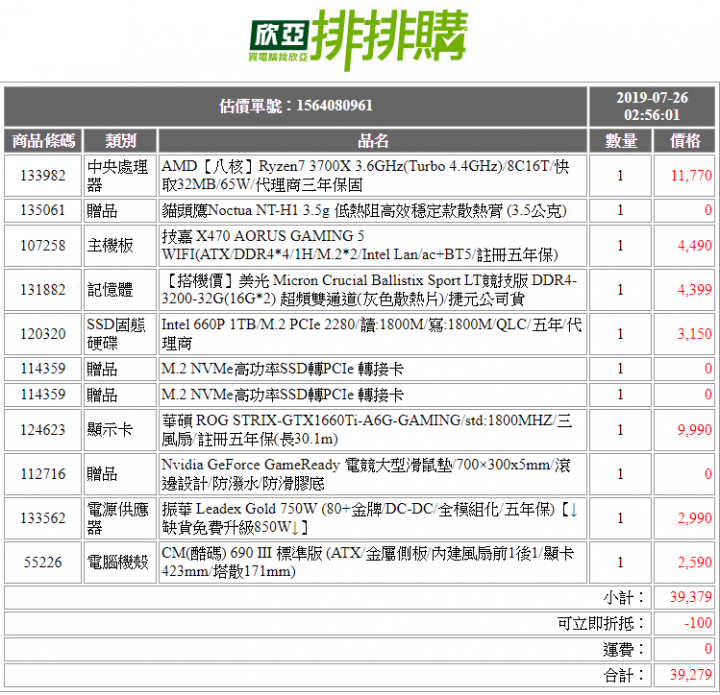Click the 數量 column header

tap(620, 140)
